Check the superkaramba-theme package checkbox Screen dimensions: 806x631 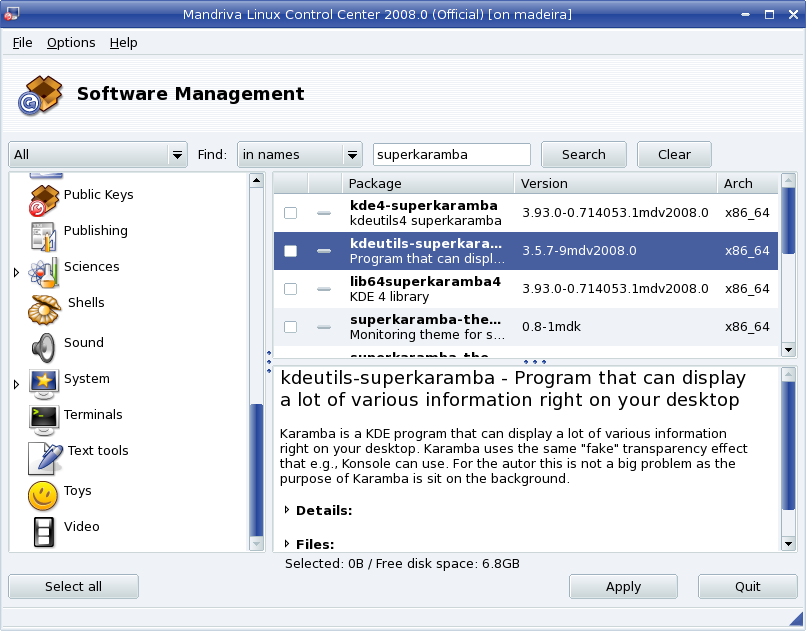point(290,327)
